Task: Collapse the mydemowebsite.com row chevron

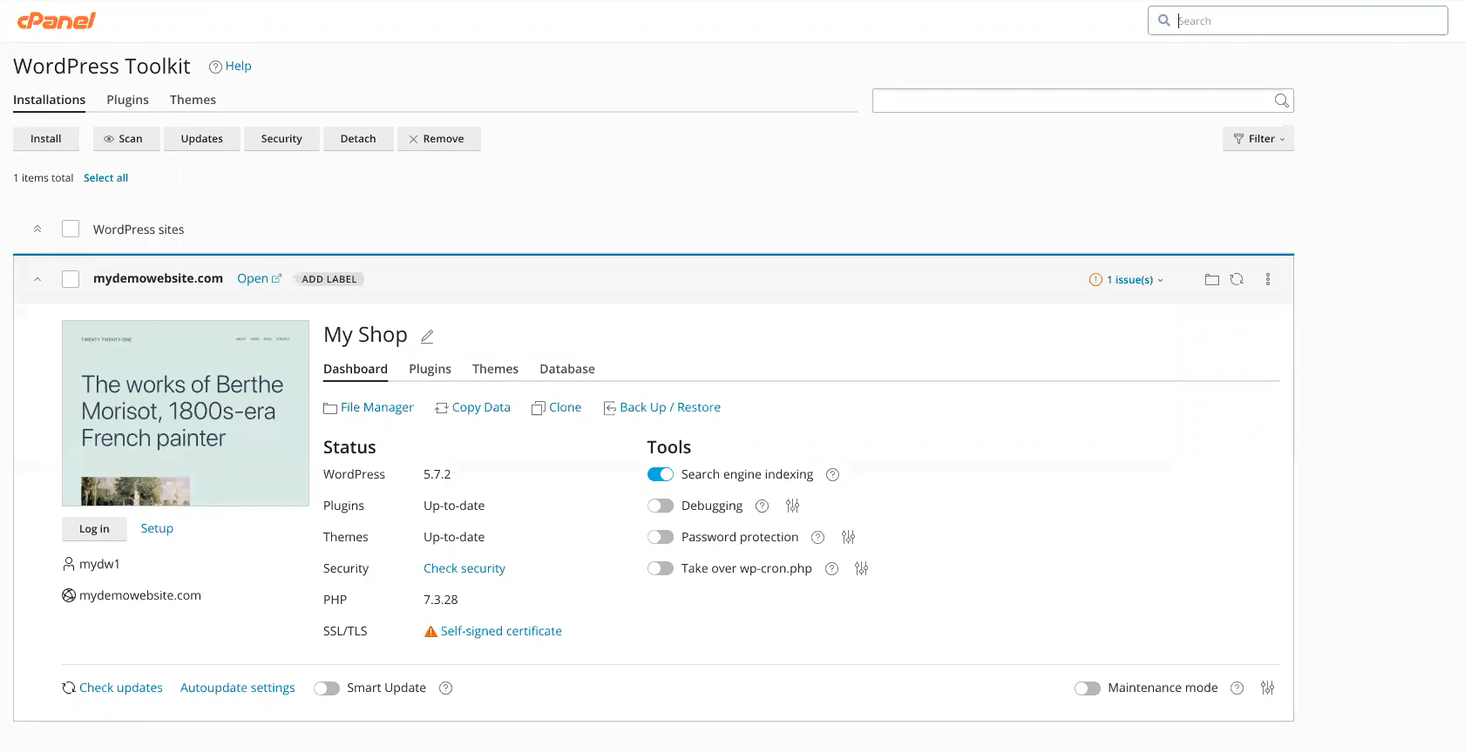Action: (37, 280)
